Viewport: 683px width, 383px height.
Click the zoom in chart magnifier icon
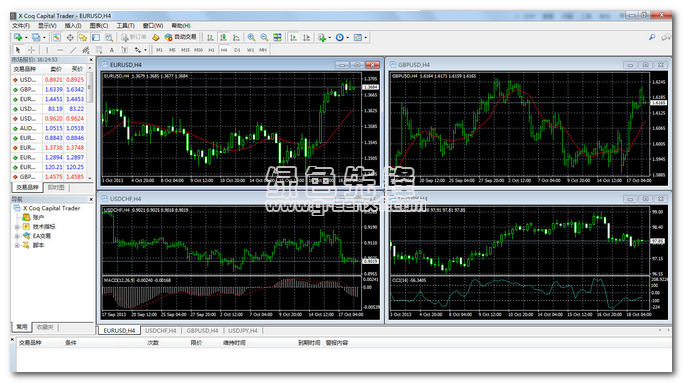pos(251,37)
